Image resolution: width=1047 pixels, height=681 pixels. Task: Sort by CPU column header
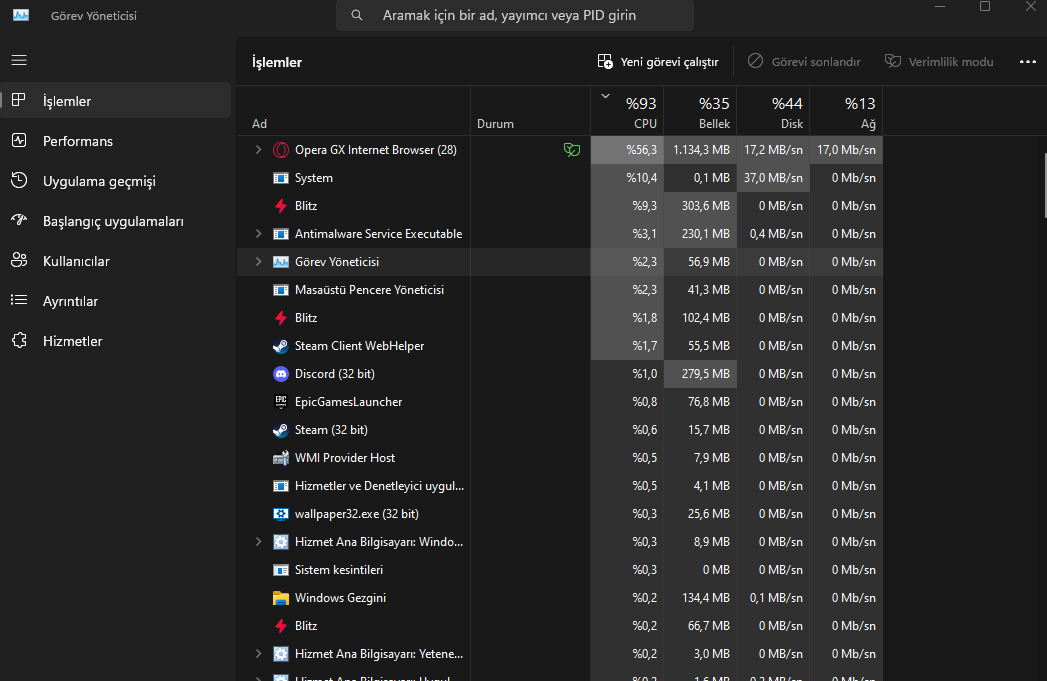tap(627, 111)
